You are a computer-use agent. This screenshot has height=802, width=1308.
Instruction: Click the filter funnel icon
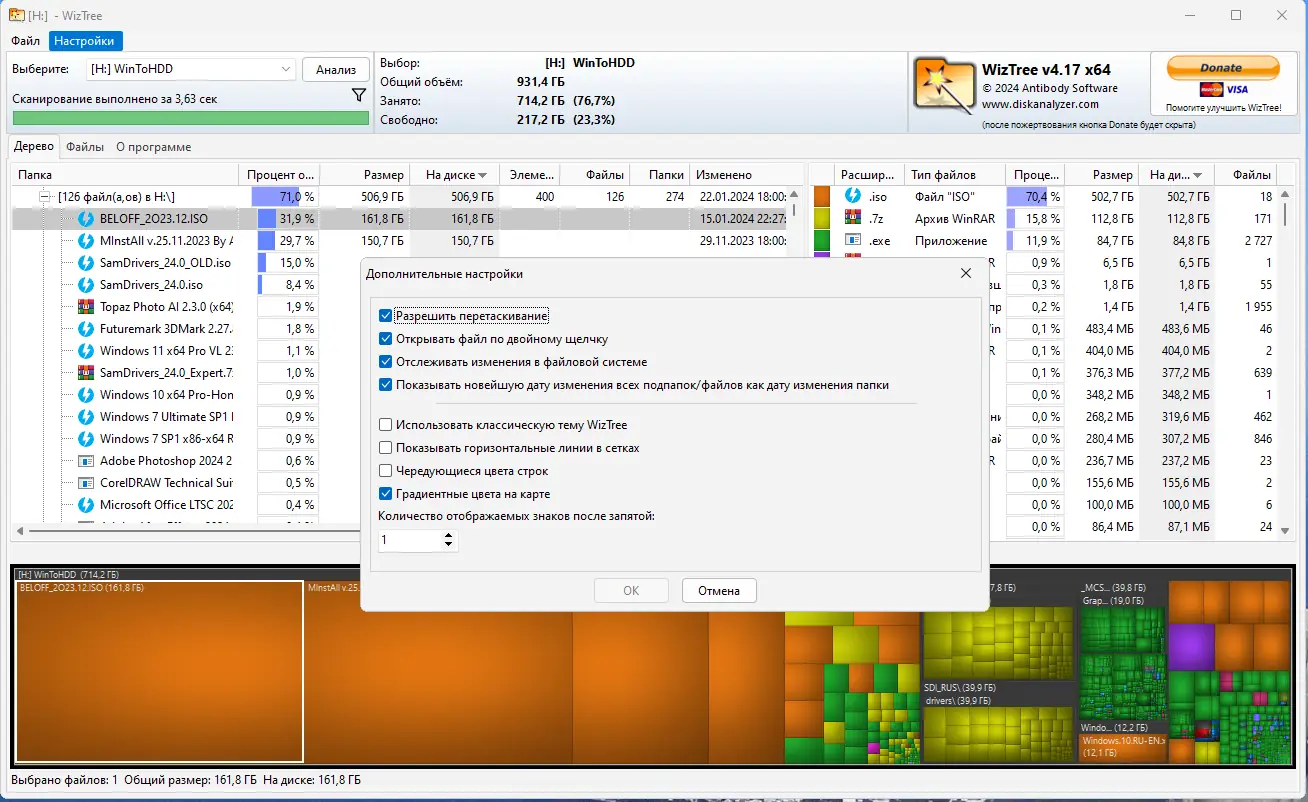point(359,95)
